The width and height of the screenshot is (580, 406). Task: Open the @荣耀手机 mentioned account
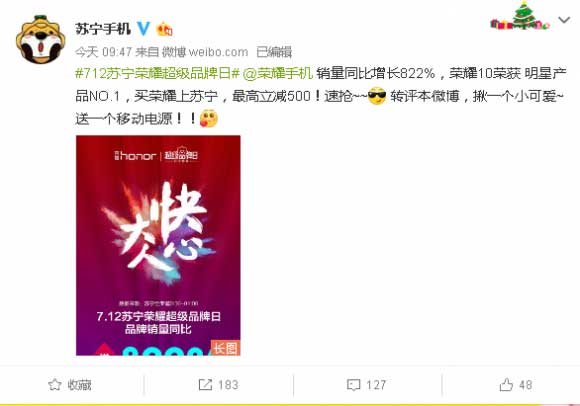tap(278, 74)
